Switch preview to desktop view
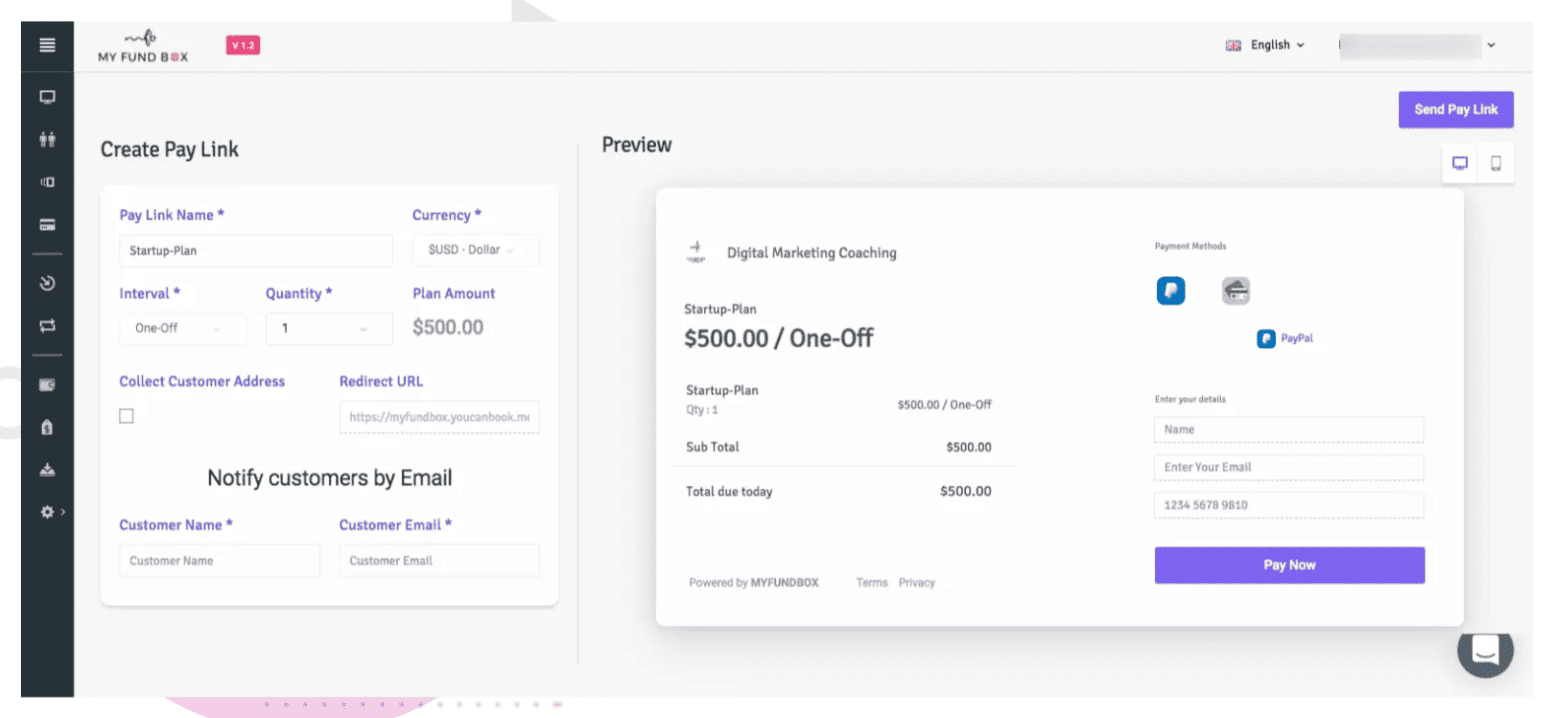1554x718 pixels. [x=1459, y=164]
